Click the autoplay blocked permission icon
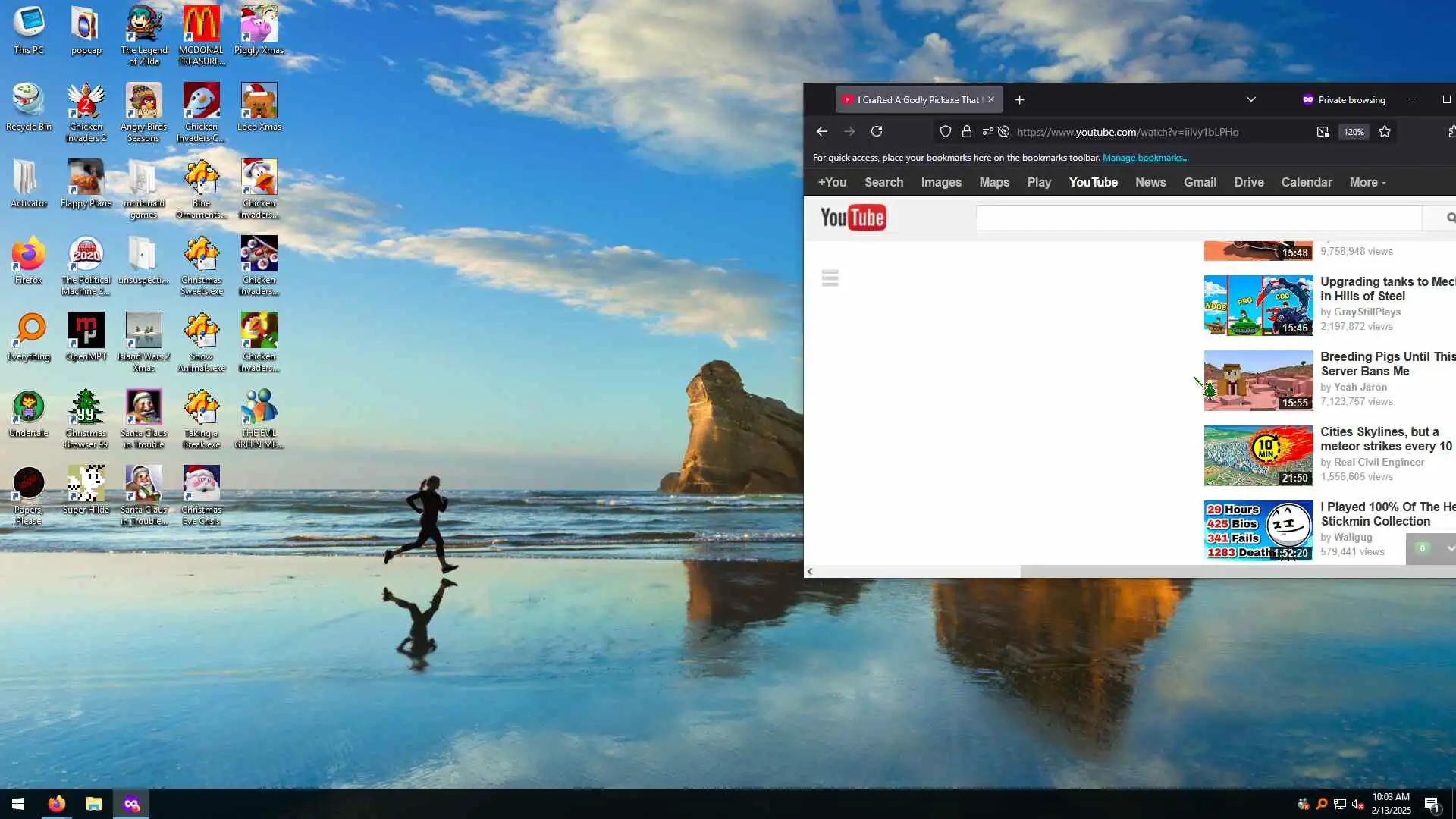The width and height of the screenshot is (1456, 819). 1003,131
